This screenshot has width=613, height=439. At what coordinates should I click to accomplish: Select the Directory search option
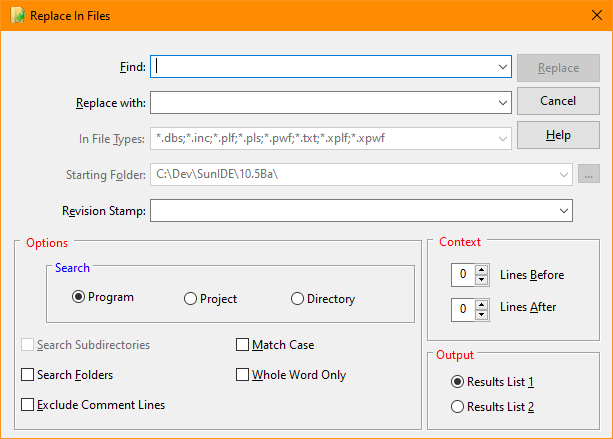coord(297,299)
